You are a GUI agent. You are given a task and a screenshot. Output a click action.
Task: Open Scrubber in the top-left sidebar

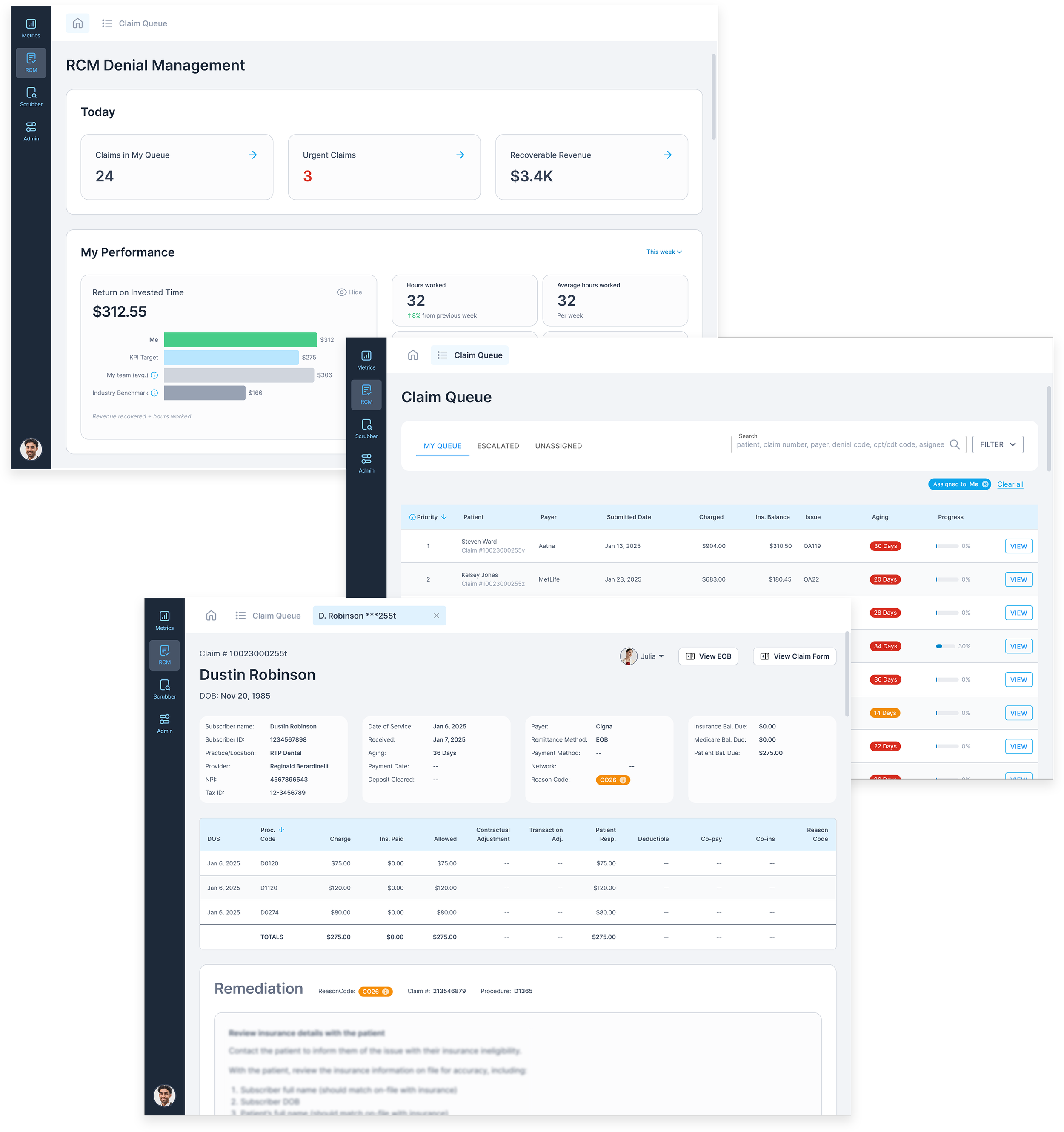pos(31,97)
